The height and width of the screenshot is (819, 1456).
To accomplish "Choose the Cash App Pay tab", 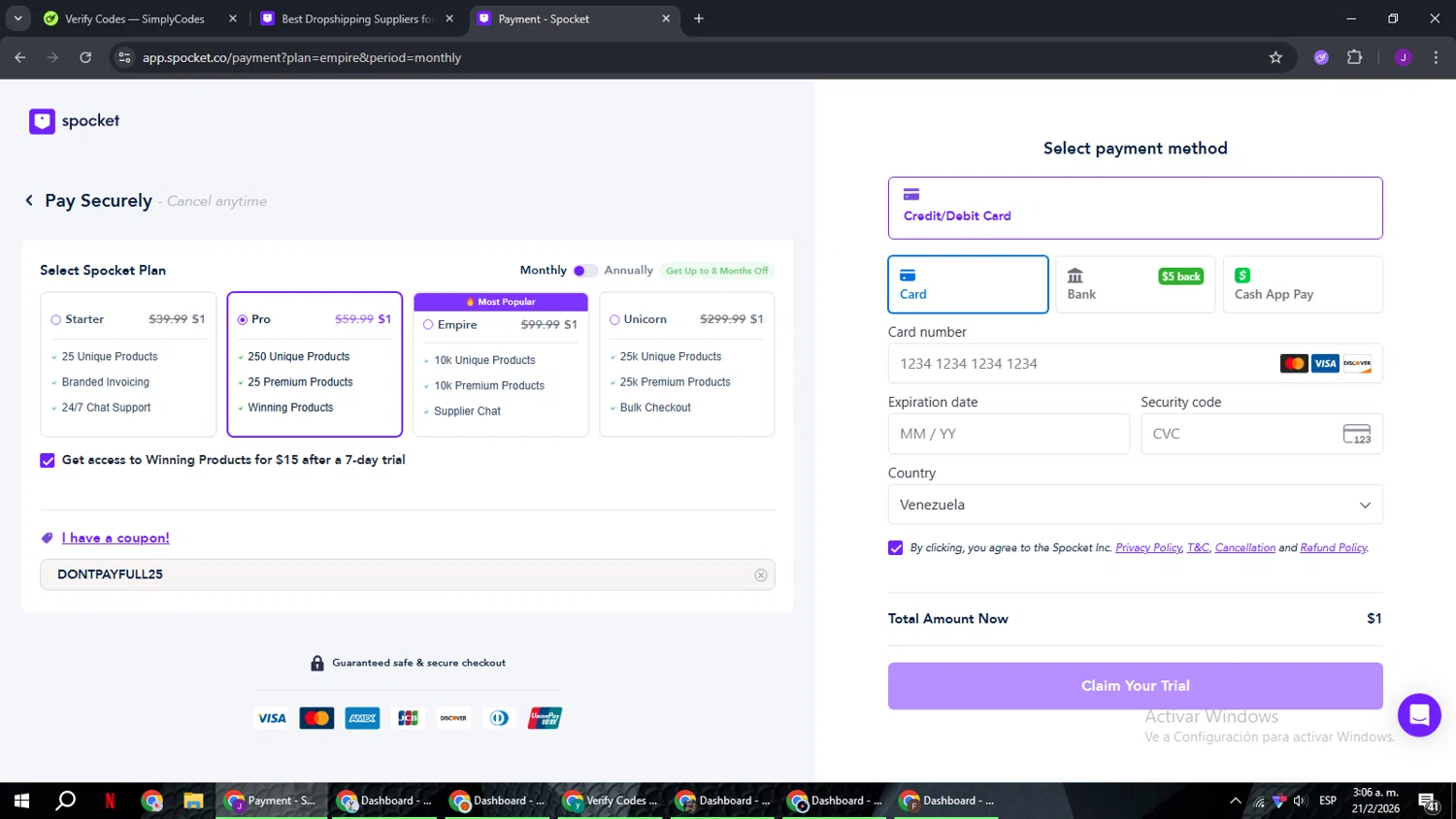I will click(x=1303, y=284).
